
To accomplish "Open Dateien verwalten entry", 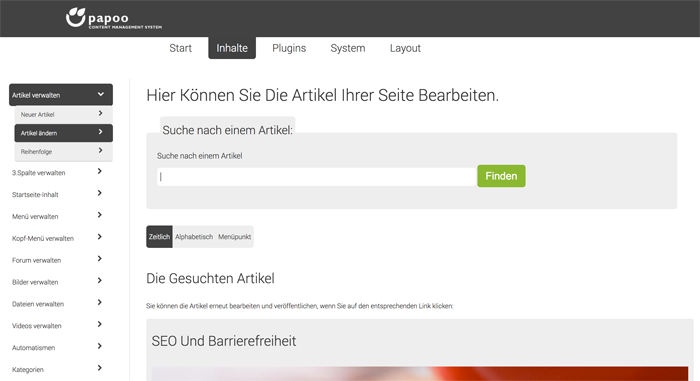I will click(38, 304).
